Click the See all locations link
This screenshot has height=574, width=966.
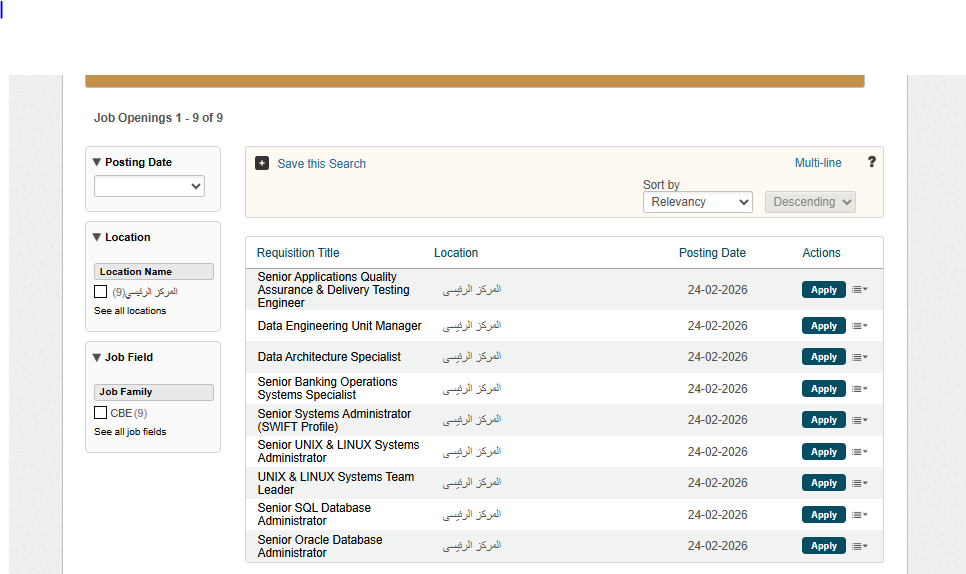[x=130, y=311]
